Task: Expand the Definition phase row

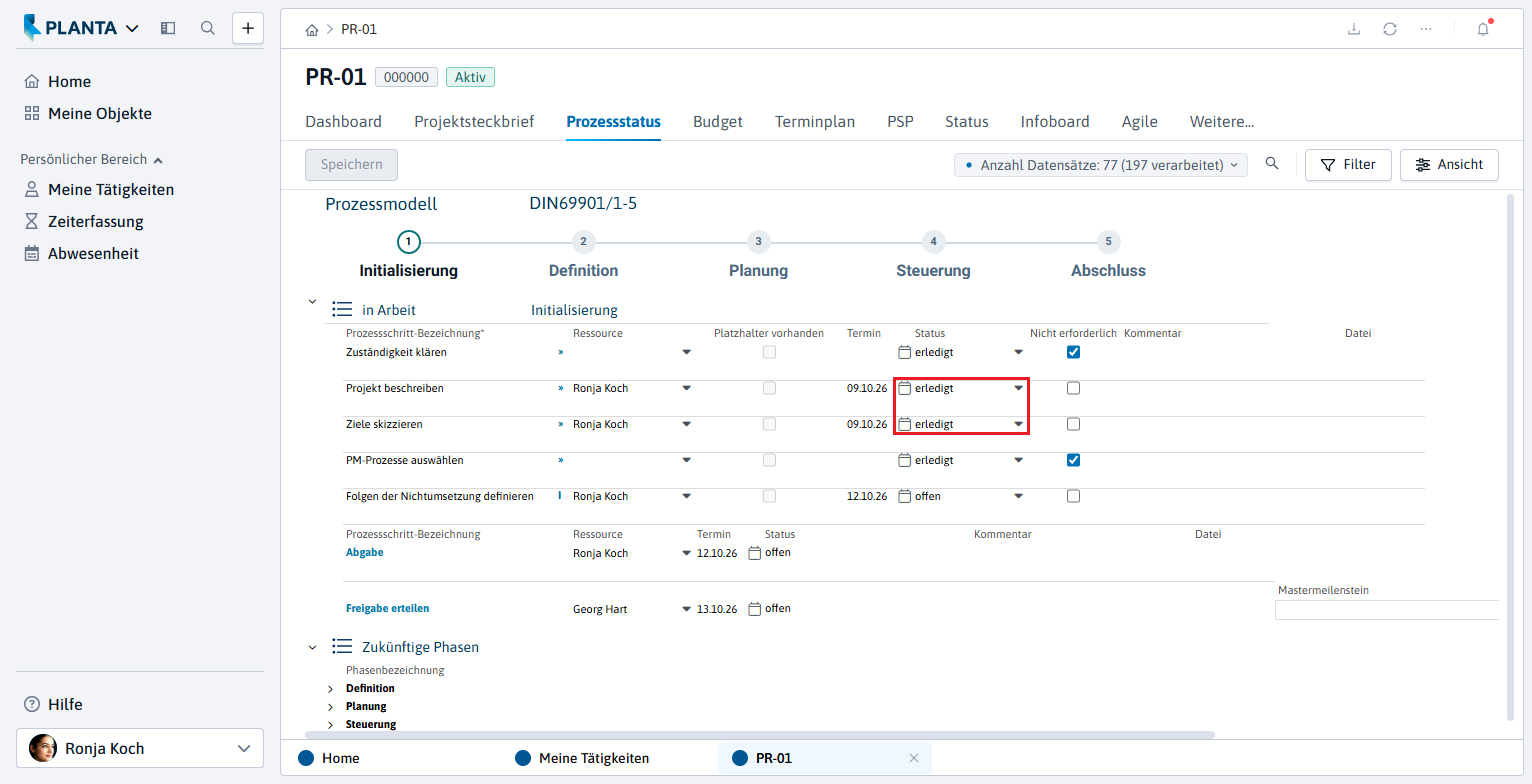Action: [331, 689]
